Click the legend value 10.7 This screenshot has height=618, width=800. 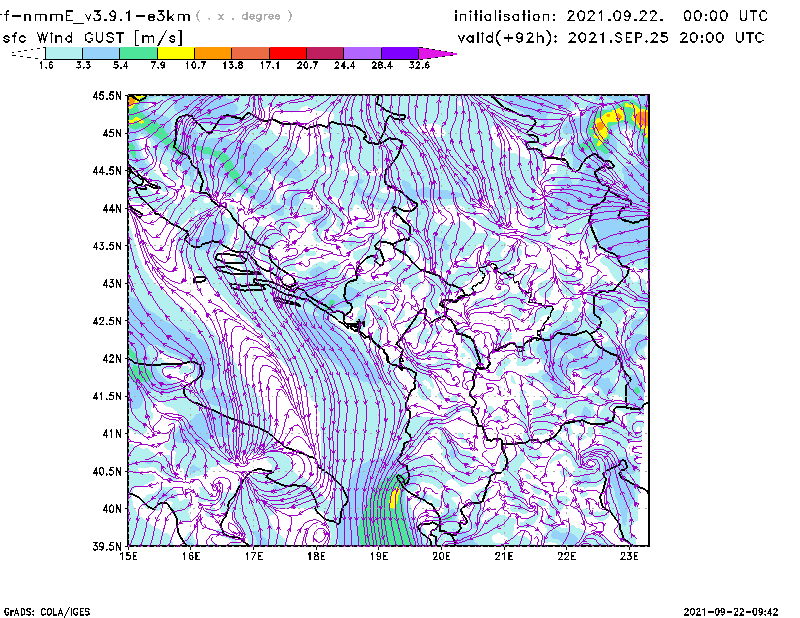click(195, 65)
